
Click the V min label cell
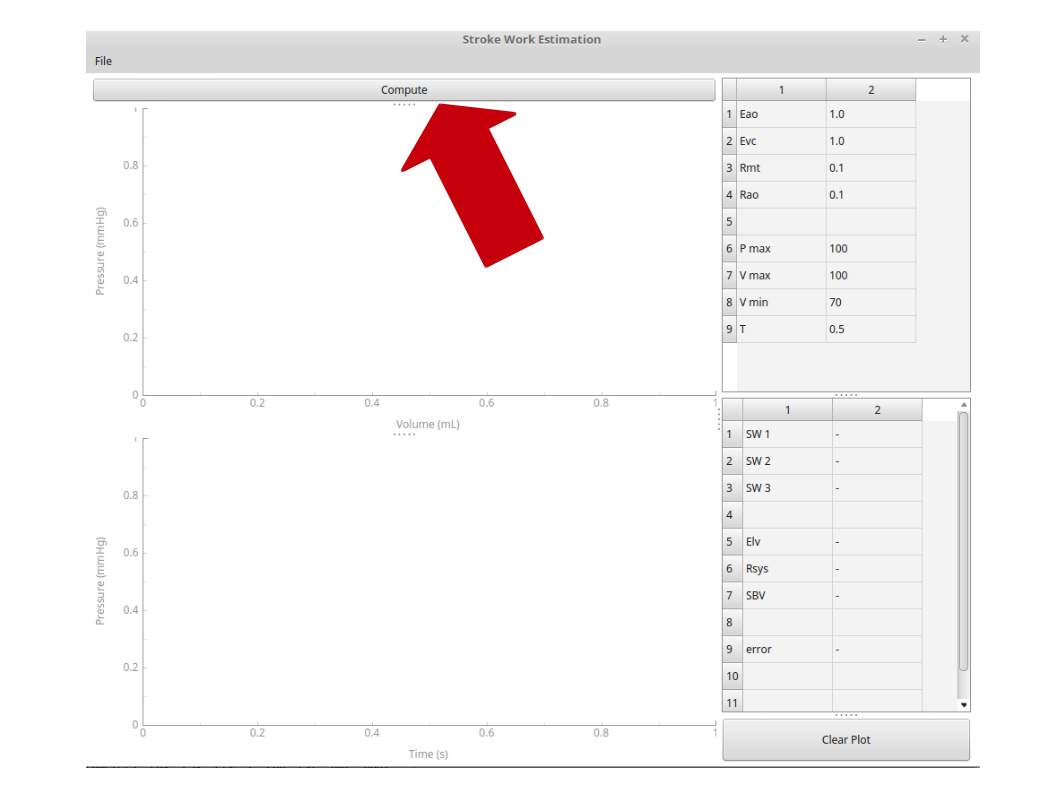[781, 302]
